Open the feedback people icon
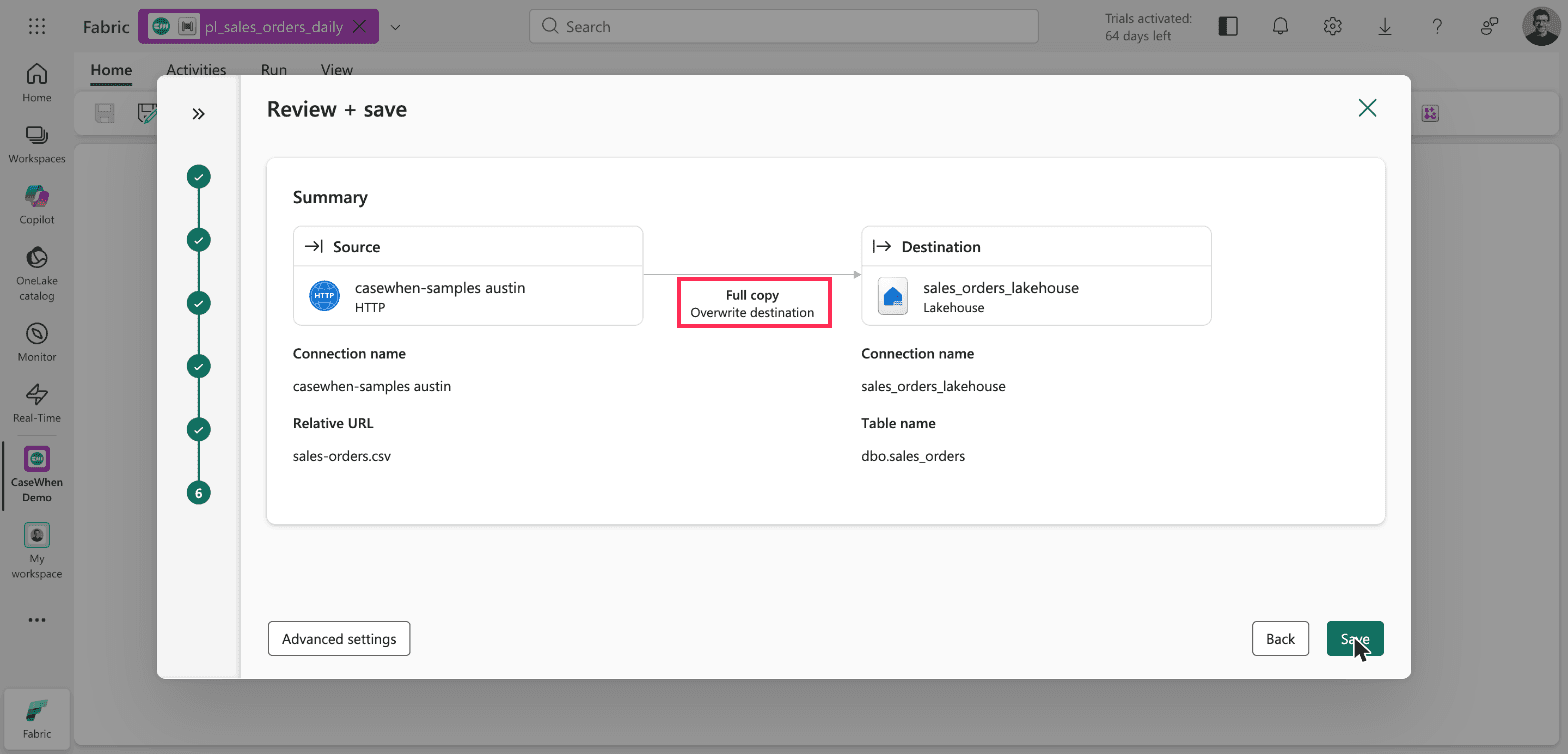 1490,27
